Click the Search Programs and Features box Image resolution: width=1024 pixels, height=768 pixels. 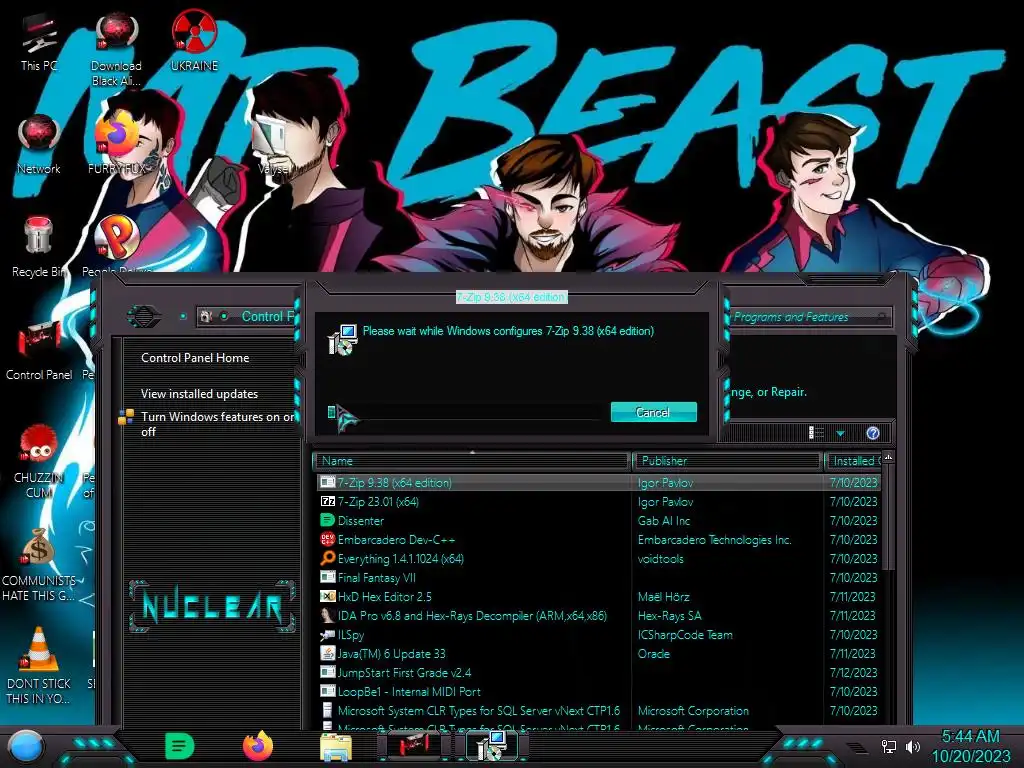click(810, 317)
